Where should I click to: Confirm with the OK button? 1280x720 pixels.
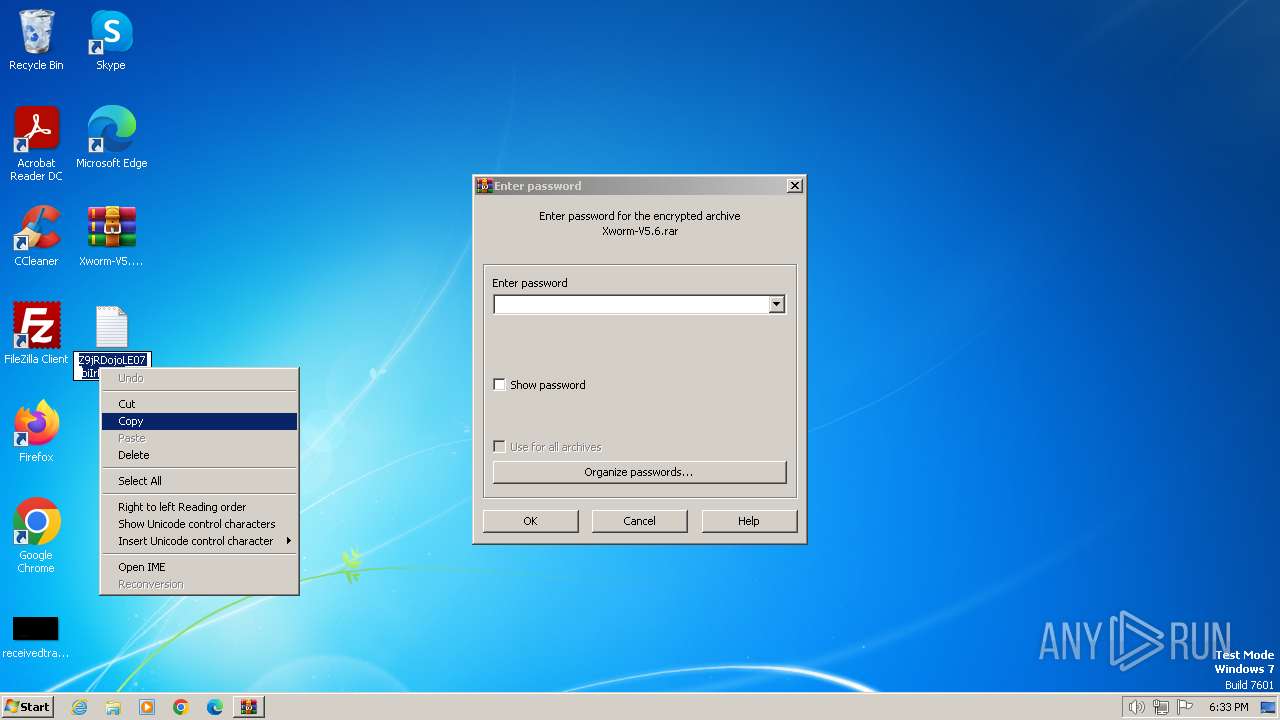point(530,521)
